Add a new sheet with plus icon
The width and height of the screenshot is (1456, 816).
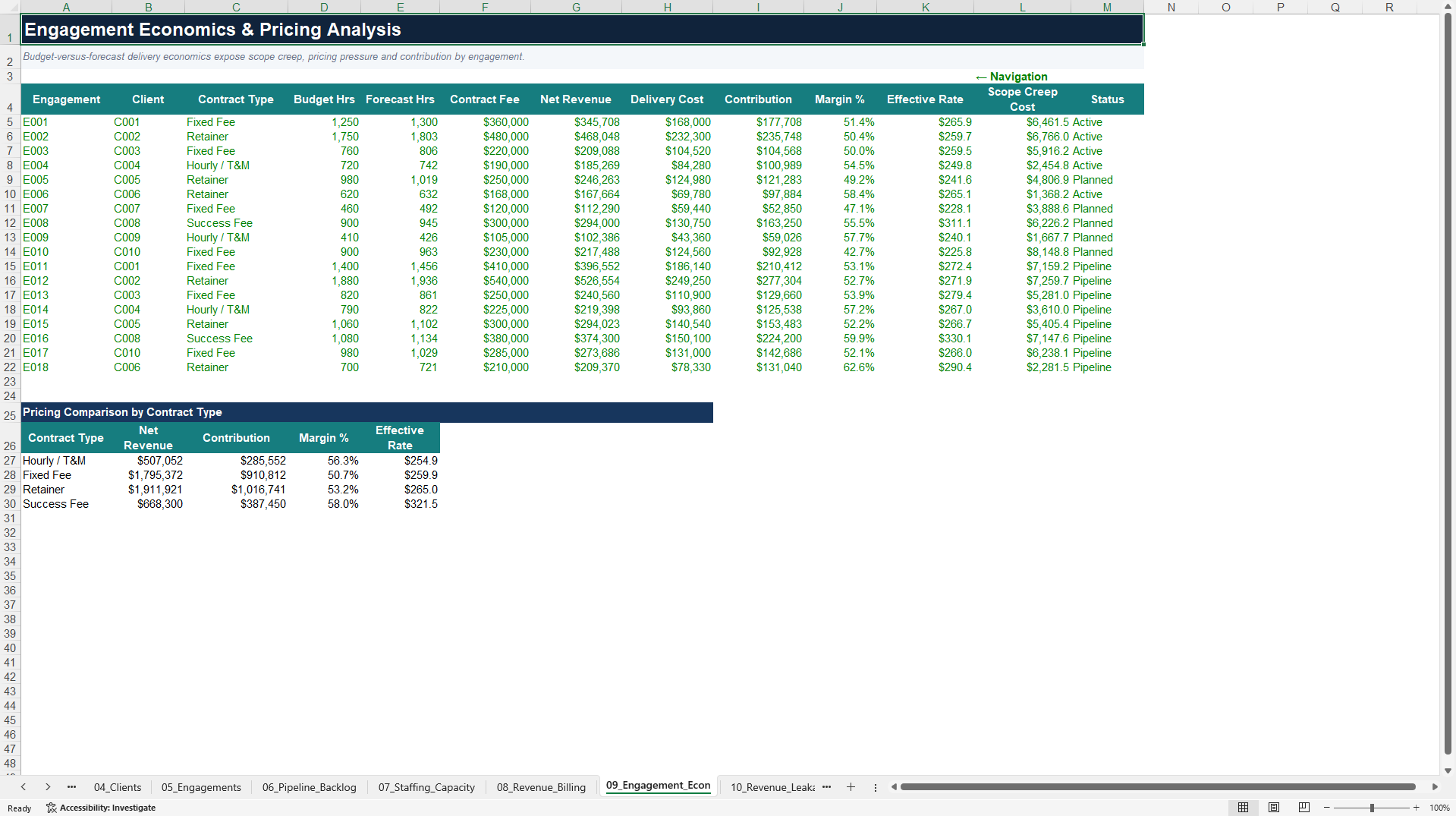pyautogui.click(x=851, y=787)
